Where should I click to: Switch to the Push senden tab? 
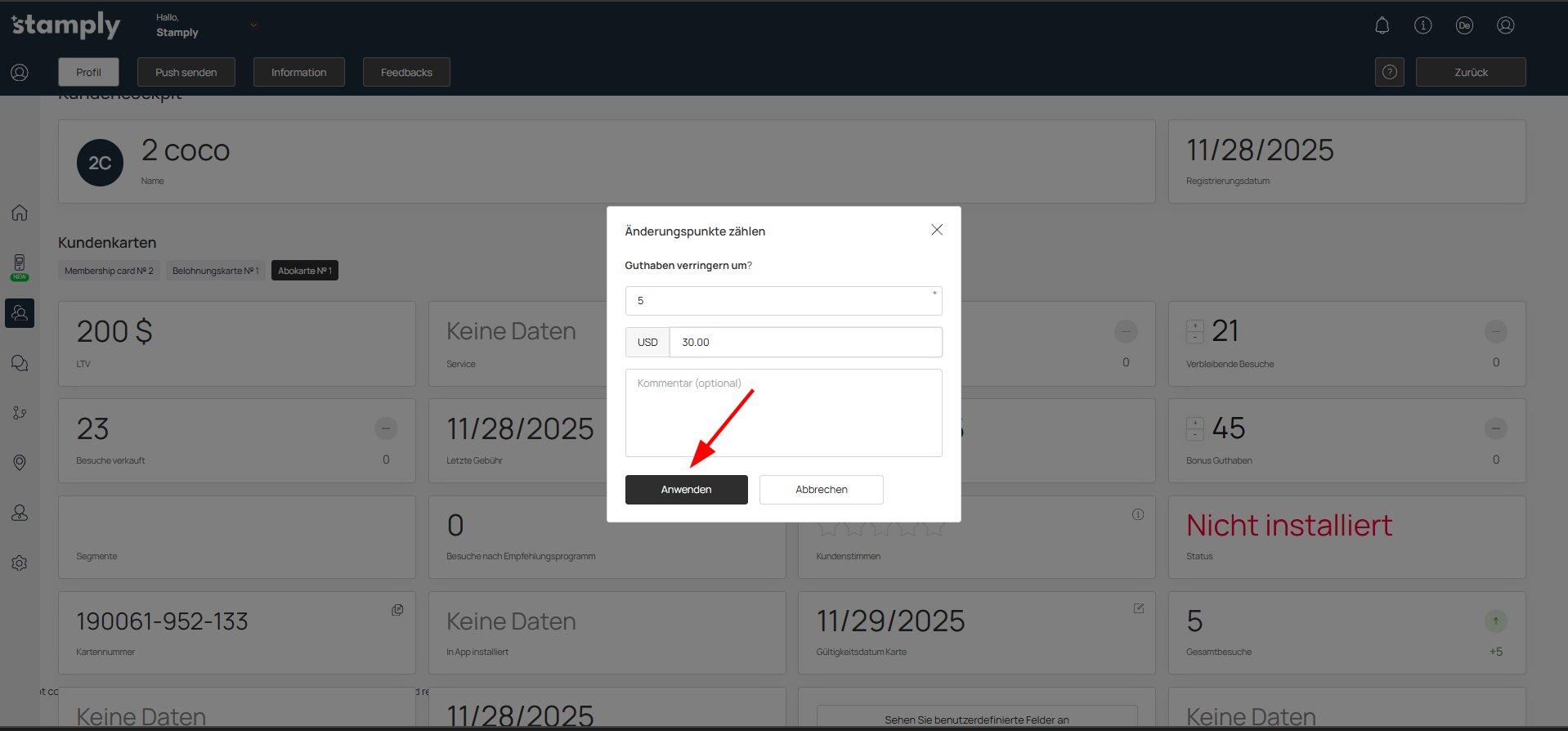[186, 72]
